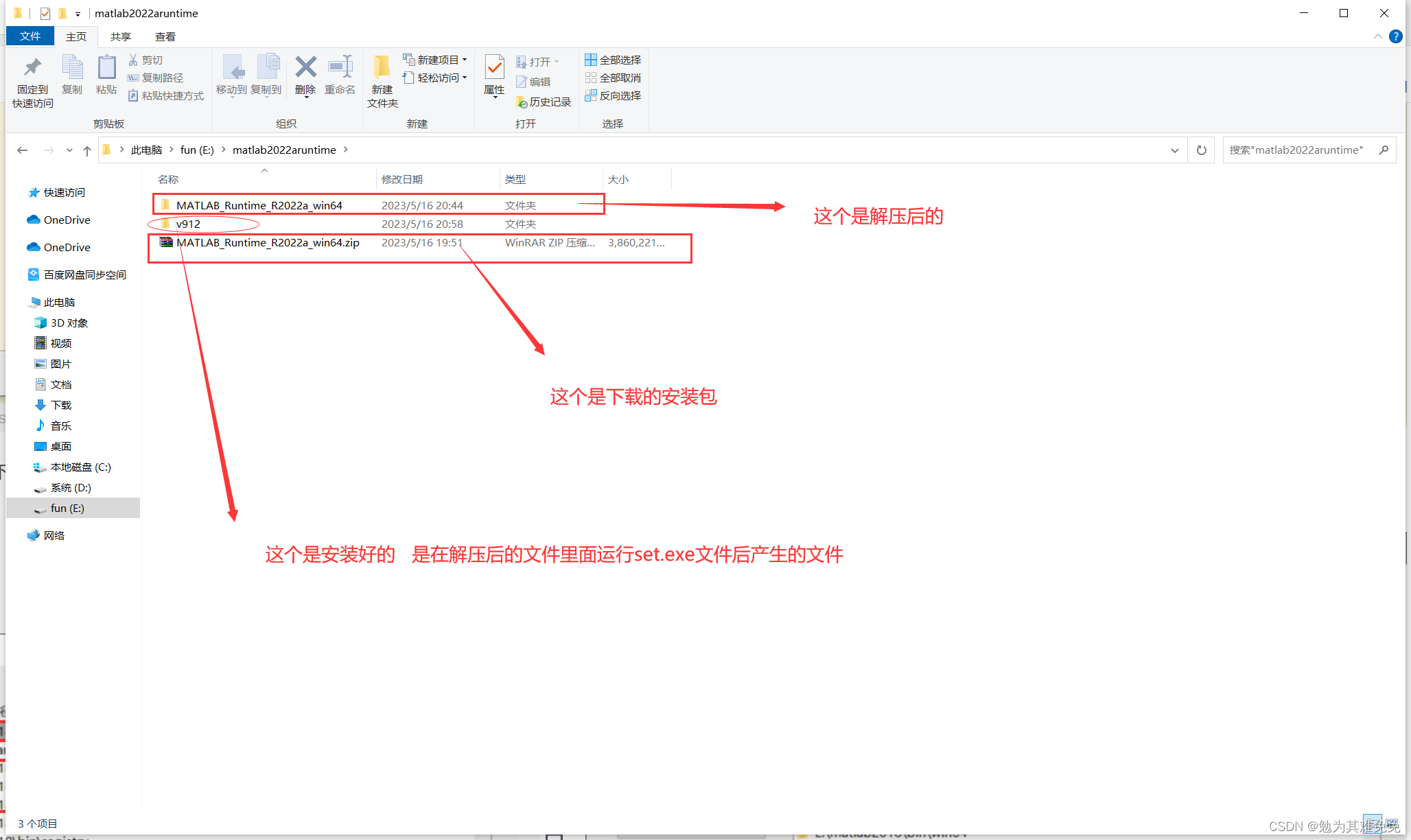The height and width of the screenshot is (840, 1411).
Task: Click Paste shortcut (粘贴快捷方式)
Action: pyautogui.click(x=166, y=96)
